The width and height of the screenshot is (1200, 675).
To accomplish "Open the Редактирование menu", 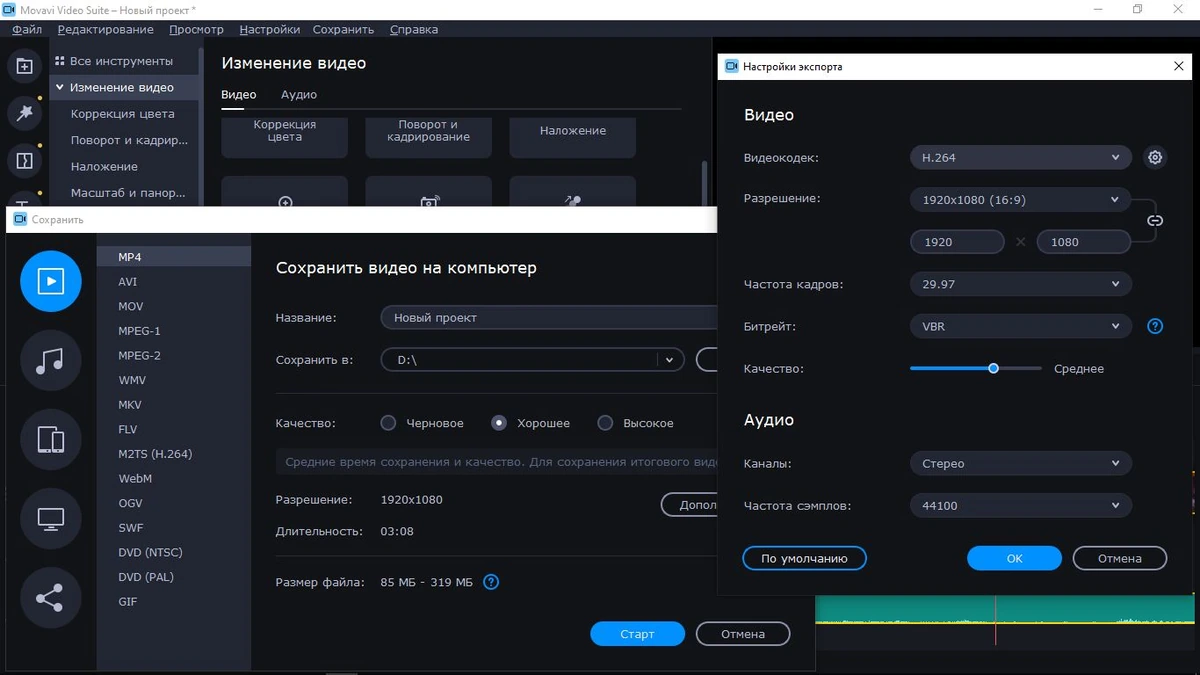I will (x=106, y=30).
